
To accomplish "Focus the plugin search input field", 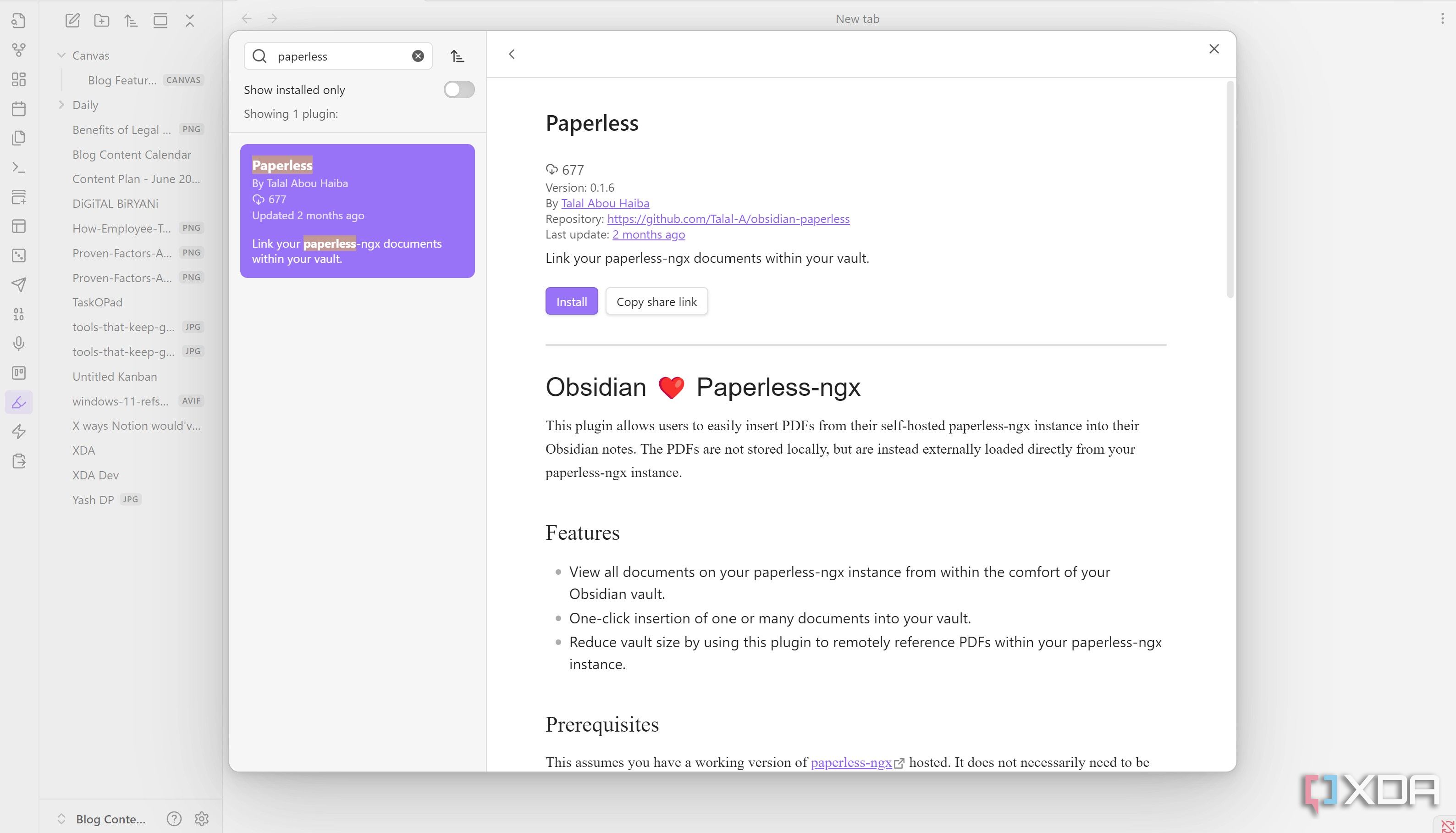I will point(338,56).
